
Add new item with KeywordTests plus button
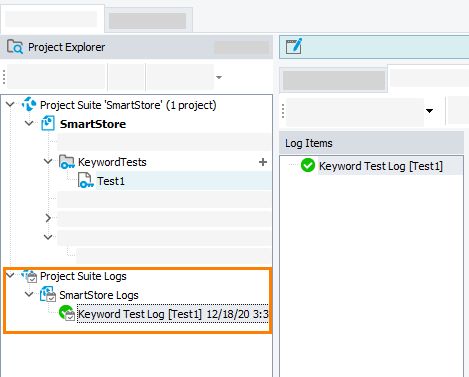point(263,162)
